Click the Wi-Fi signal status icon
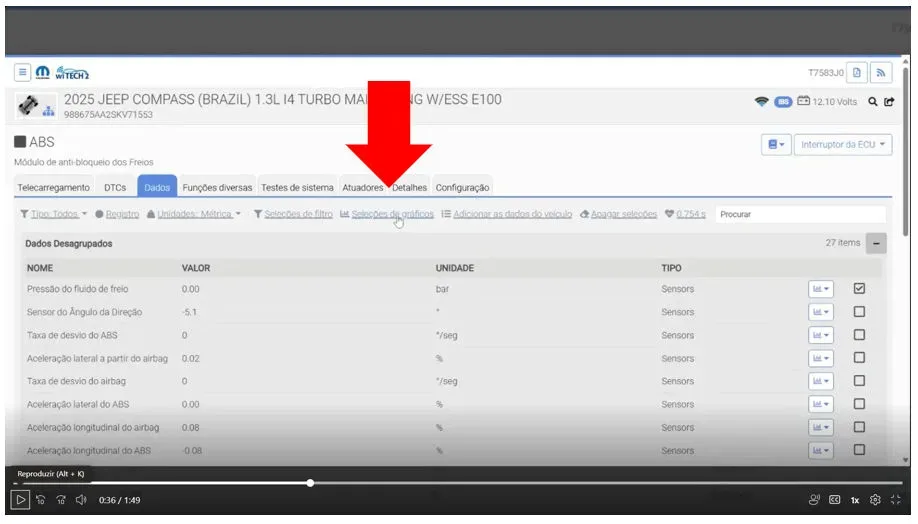 click(761, 101)
